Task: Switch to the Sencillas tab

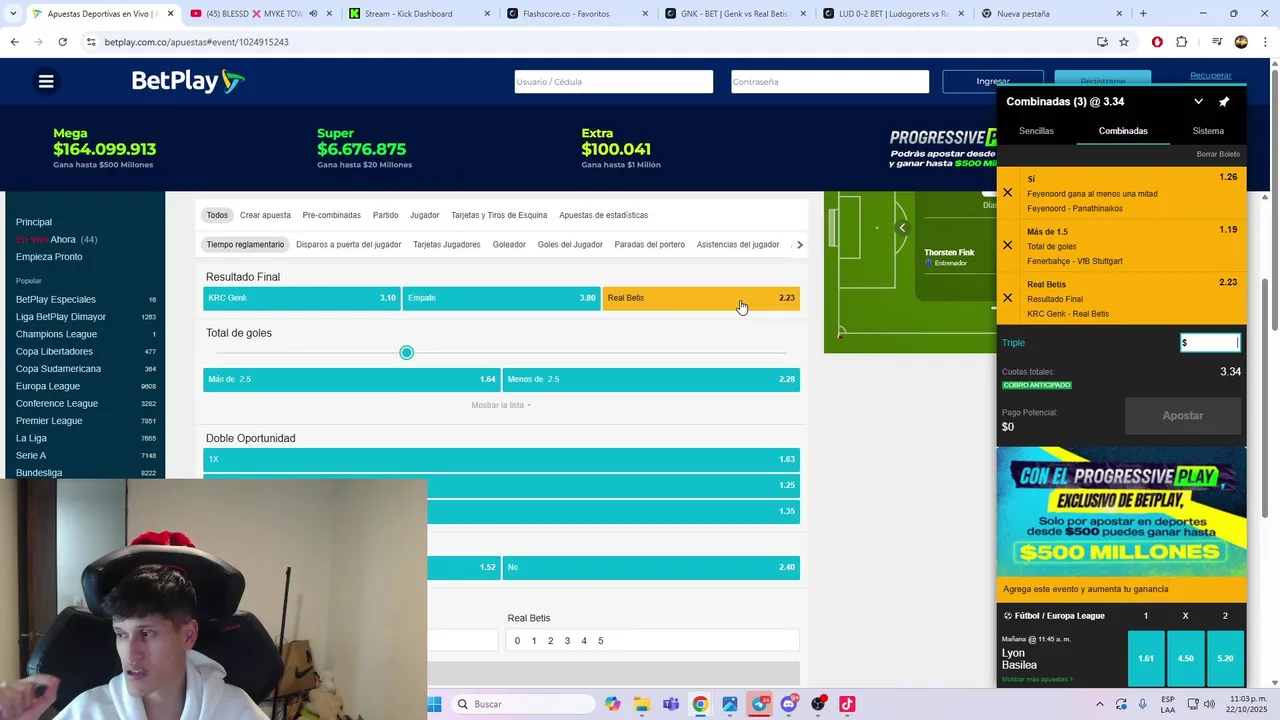Action: (x=1036, y=131)
